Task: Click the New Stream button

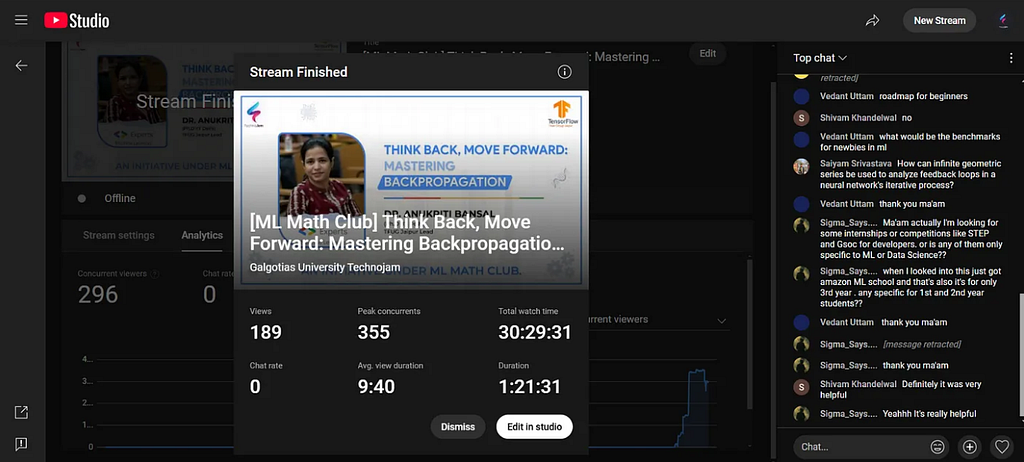Action: 939,21
